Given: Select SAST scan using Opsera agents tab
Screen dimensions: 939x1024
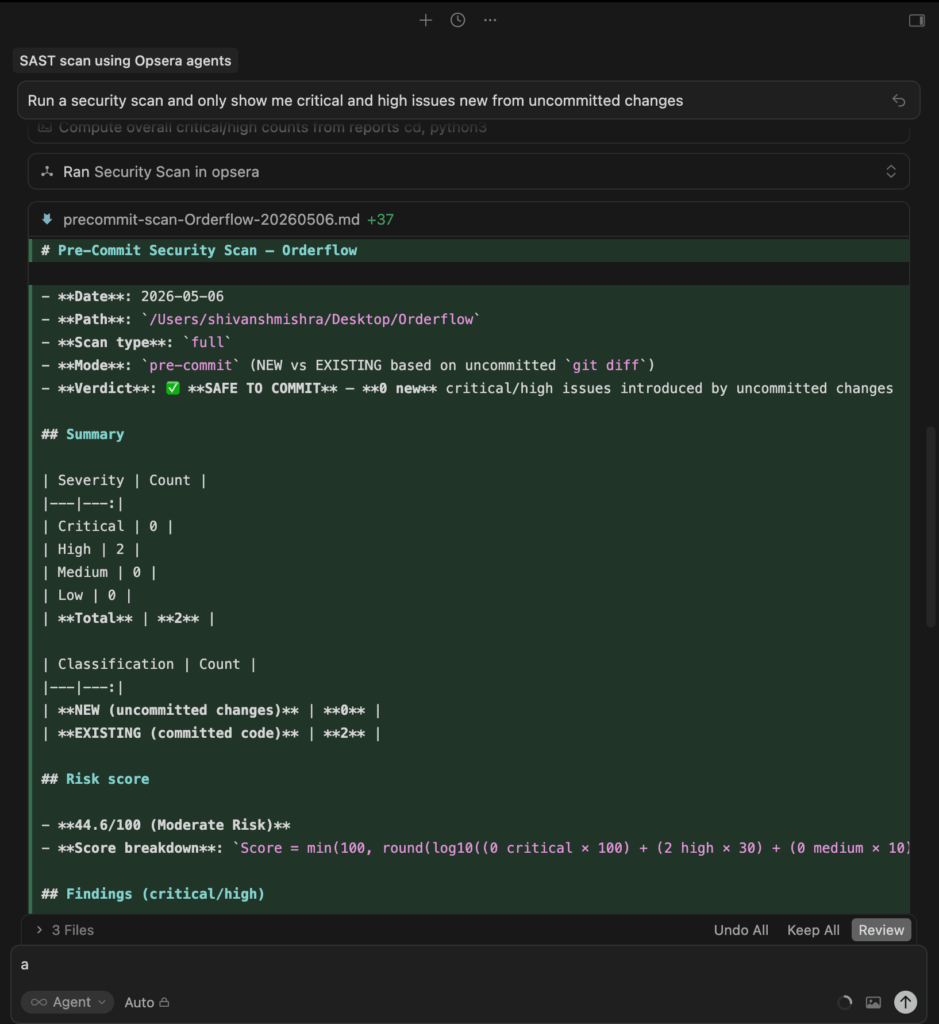Looking at the screenshot, I should 125,61.
